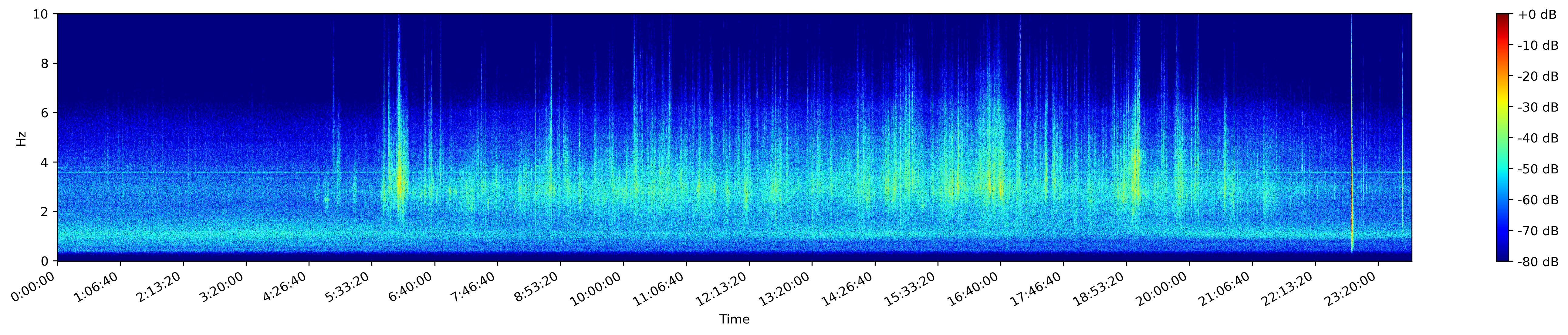Click the -60 dB colorbar label
The image size is (1568, 335).
pyautogui.click(x=1538, y=200)
